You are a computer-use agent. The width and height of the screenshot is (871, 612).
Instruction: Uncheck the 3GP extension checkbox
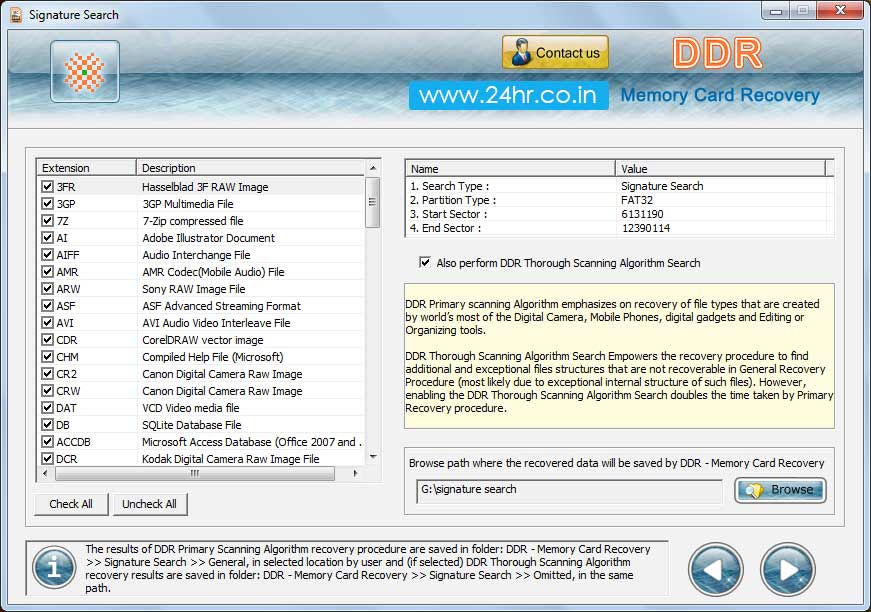[47, 204]
